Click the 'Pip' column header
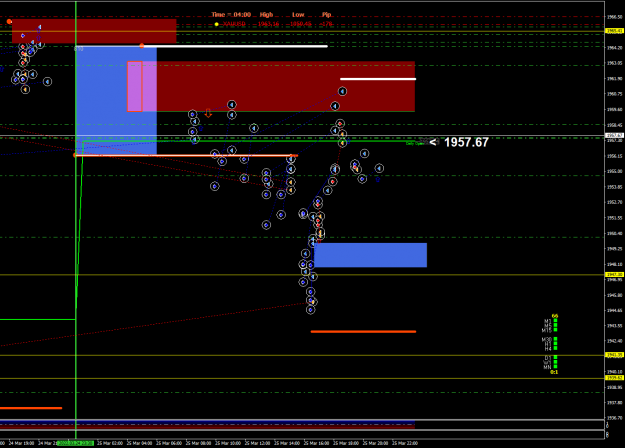 [x=326, y=15]
